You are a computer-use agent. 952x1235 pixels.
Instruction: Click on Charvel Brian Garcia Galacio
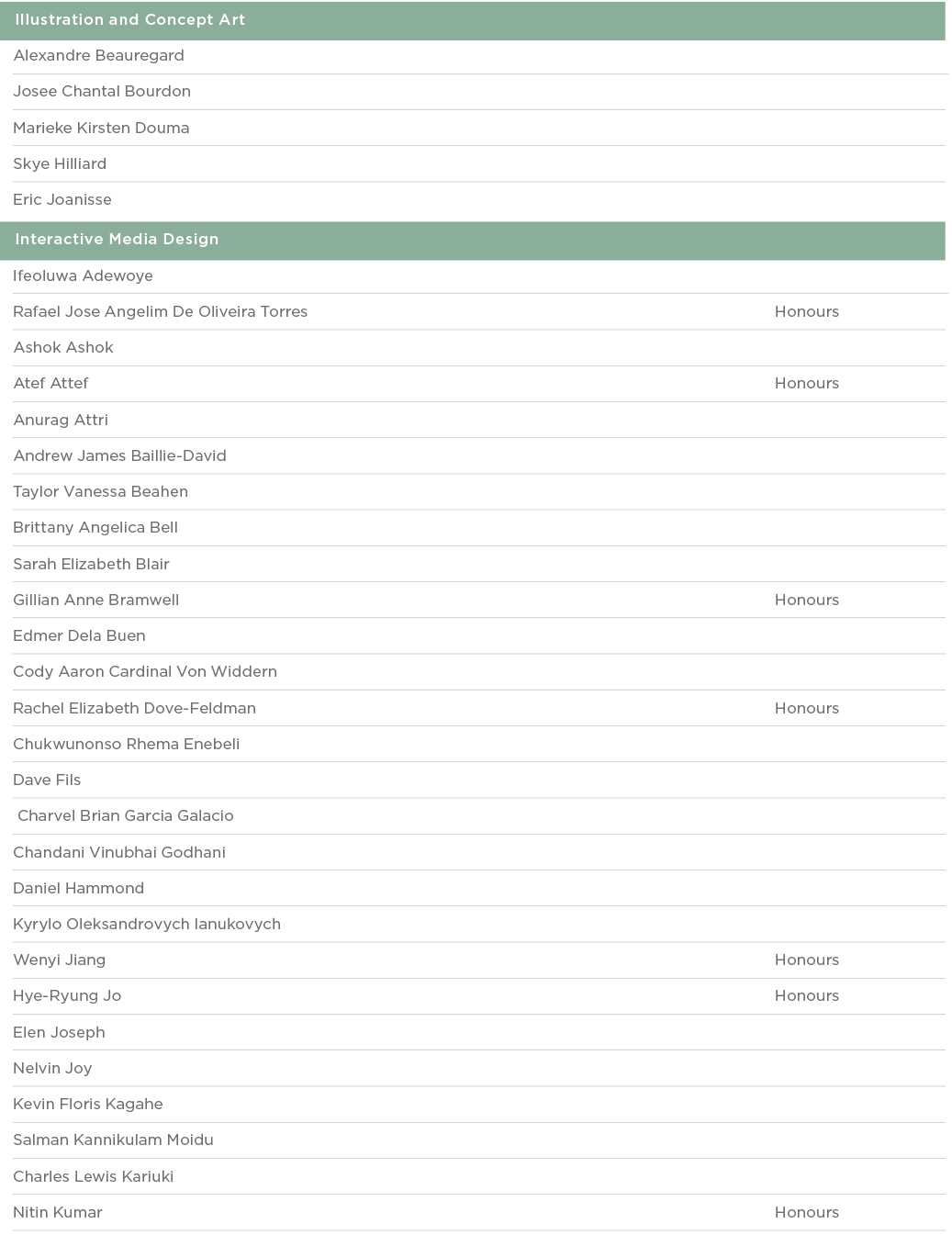tap(126, 816)
